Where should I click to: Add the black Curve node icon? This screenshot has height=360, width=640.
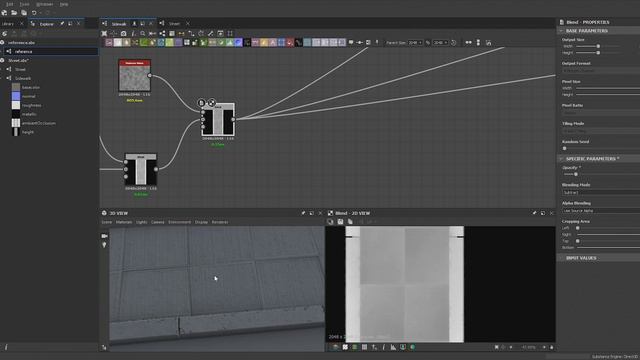(x=298, y=42)
